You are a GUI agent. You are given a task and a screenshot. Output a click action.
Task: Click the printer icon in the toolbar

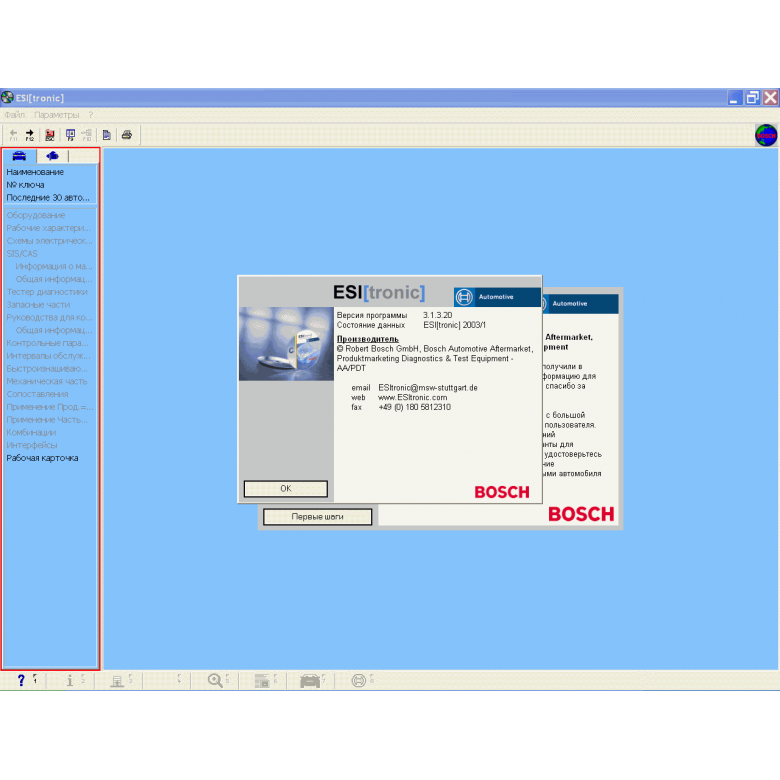click(x=127, y=135)
